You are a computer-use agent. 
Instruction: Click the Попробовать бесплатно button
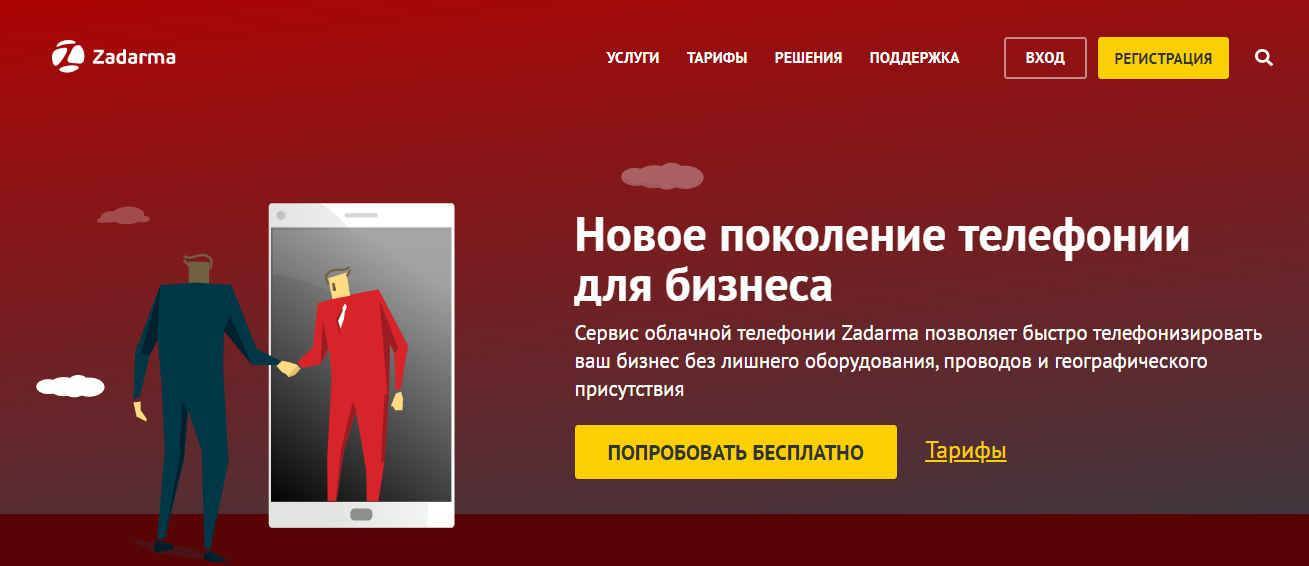[735, 452]
